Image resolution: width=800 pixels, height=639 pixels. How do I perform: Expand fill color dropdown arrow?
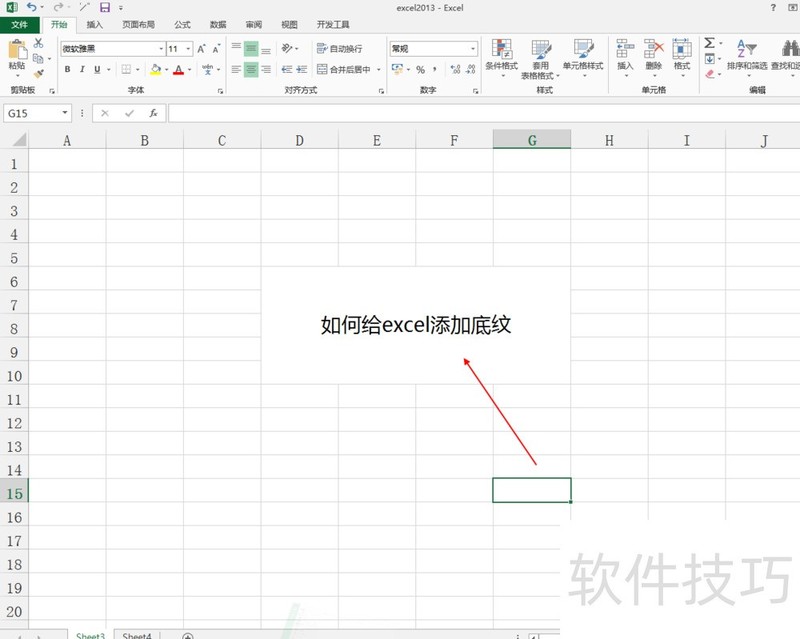tap(166, 69)
